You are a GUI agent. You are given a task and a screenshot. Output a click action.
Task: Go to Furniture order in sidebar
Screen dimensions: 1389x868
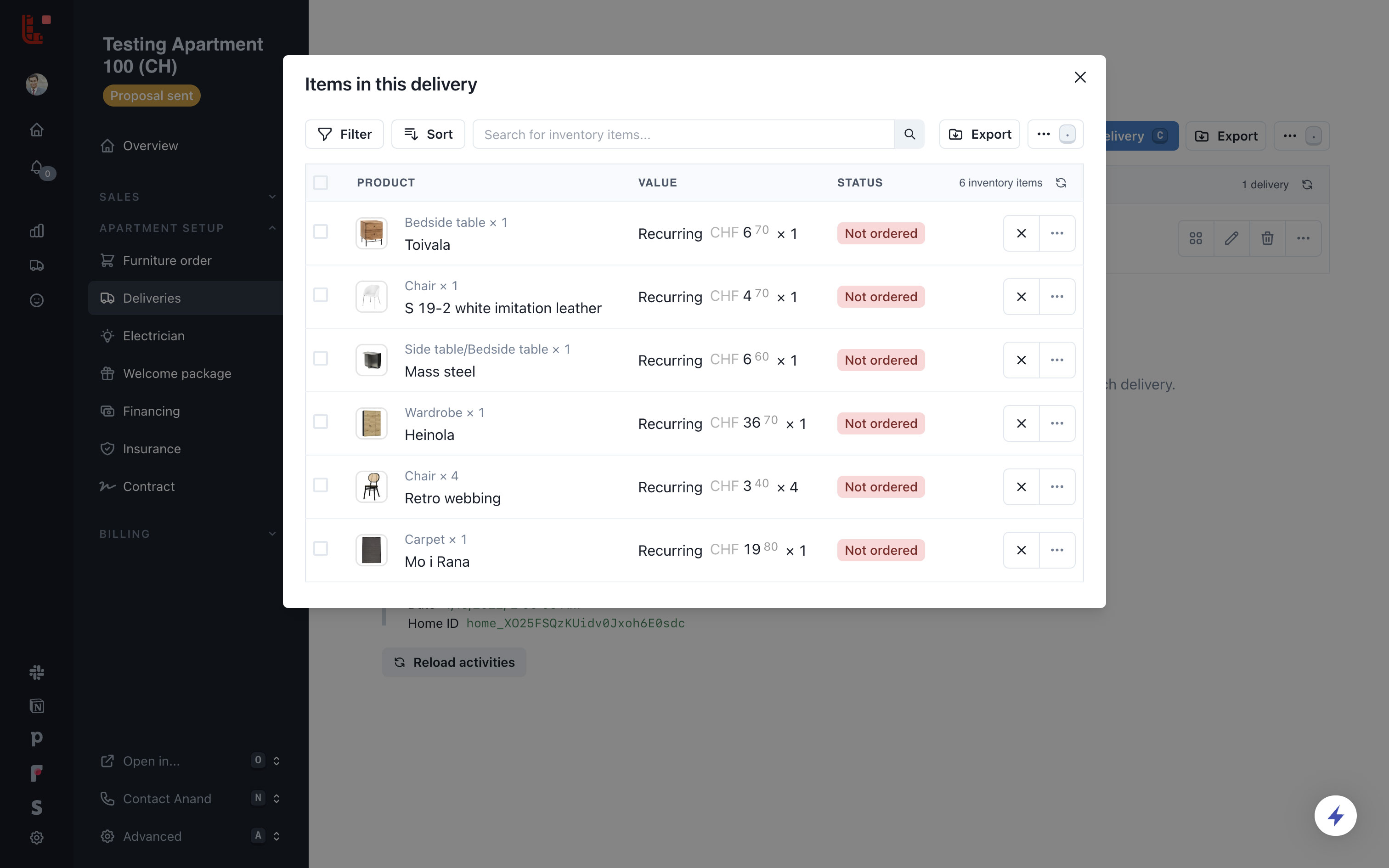[167, 261]
